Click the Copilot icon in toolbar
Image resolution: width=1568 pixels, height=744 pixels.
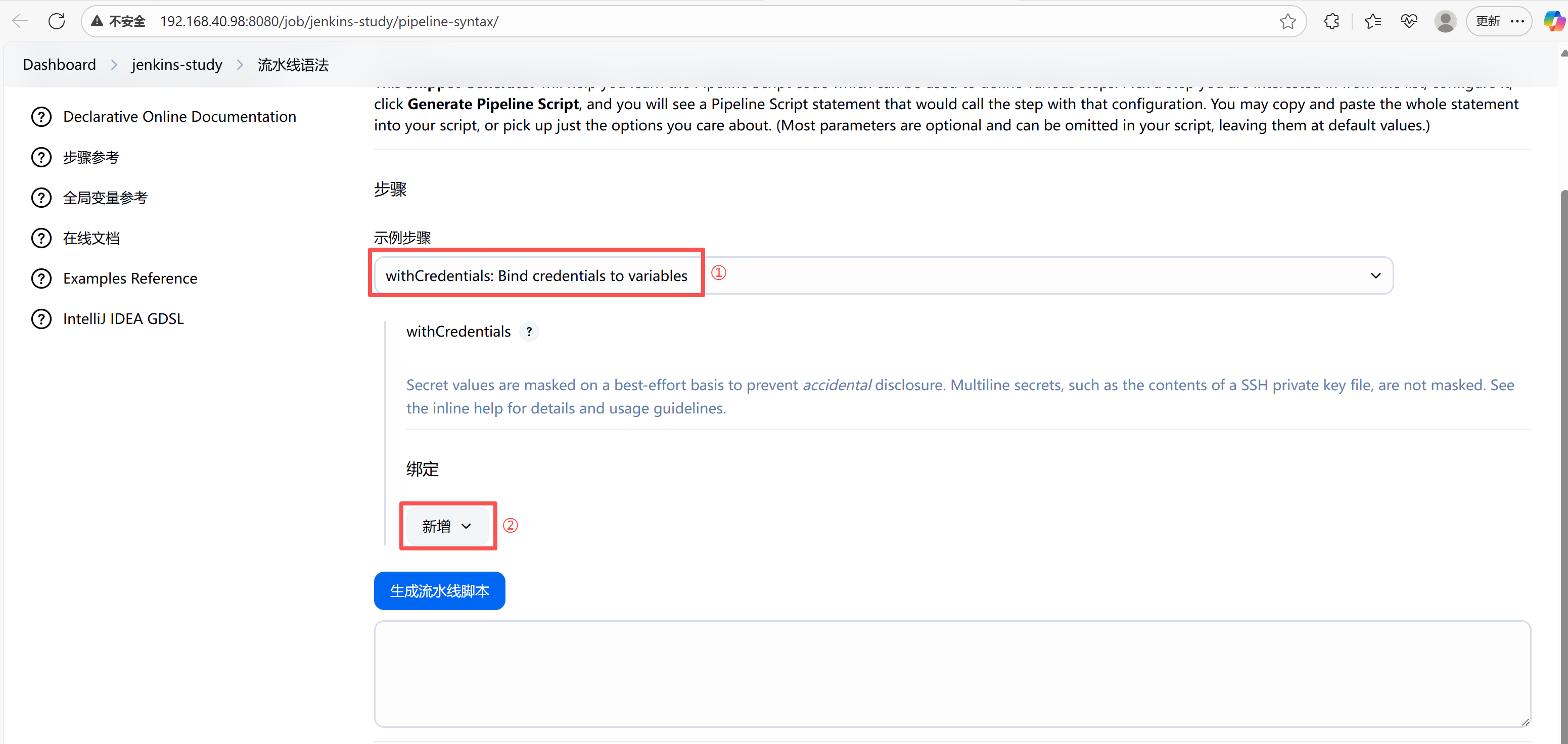pyautogui.click(x=1554, y=21)
